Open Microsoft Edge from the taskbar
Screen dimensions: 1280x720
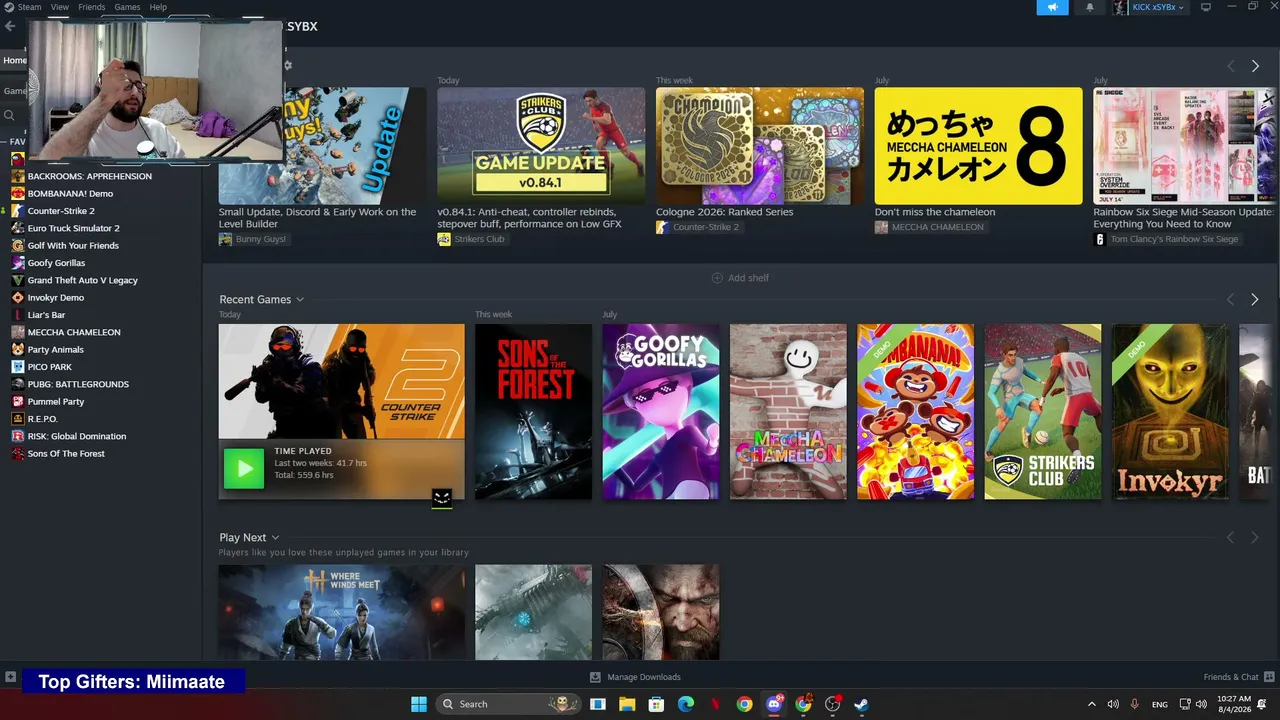(x=686, y=704)
